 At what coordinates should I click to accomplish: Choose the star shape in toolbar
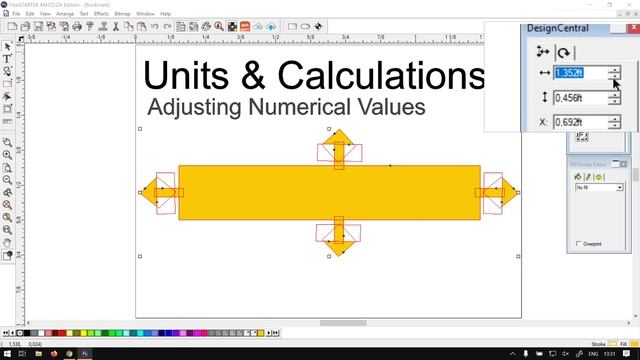click(318, 27)
